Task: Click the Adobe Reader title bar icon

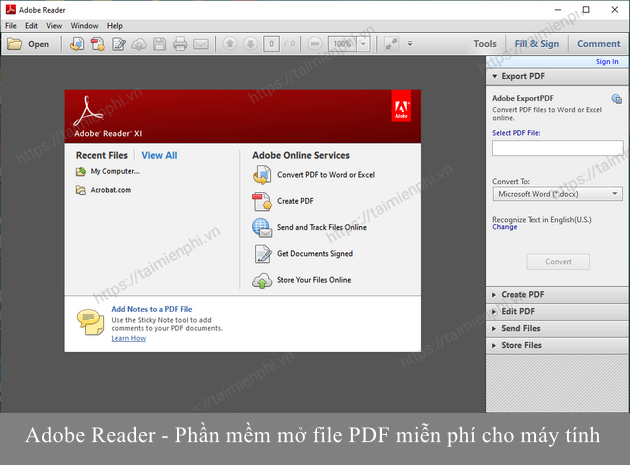Action: click(x=10, y=9)
